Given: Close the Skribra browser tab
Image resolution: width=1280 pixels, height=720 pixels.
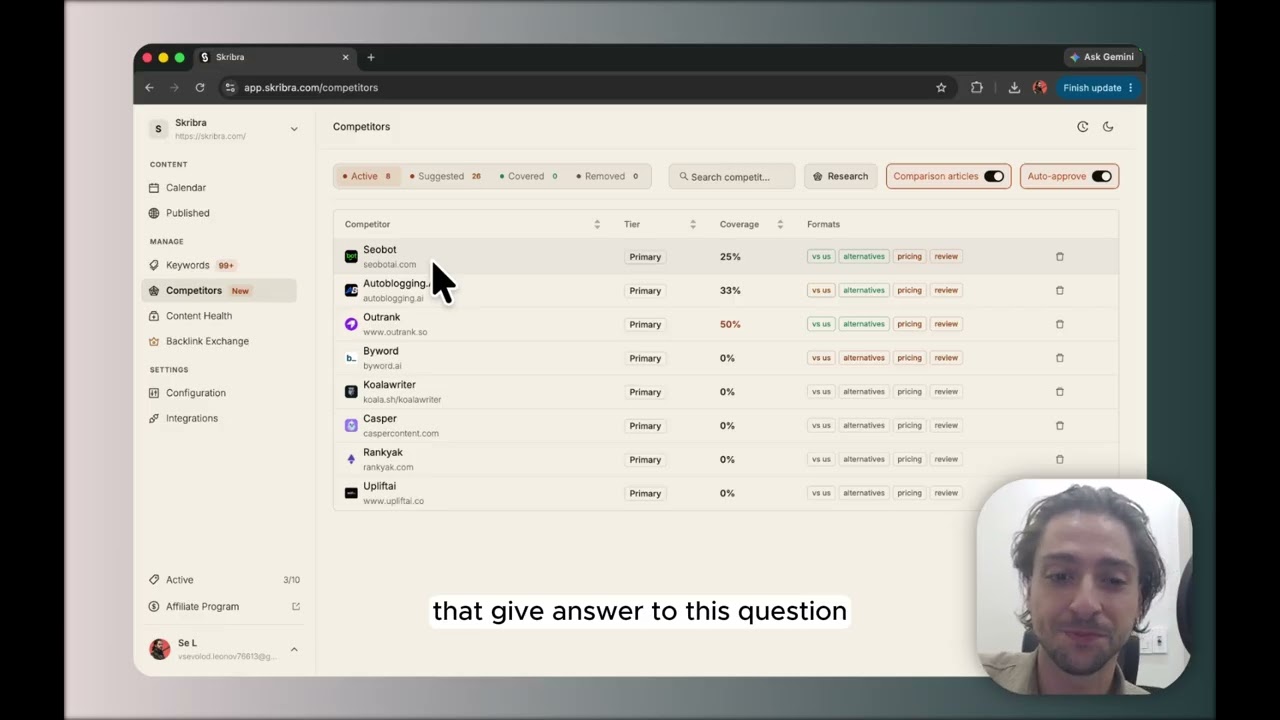Looking at the screenshot, I should (x=346, y=57).
